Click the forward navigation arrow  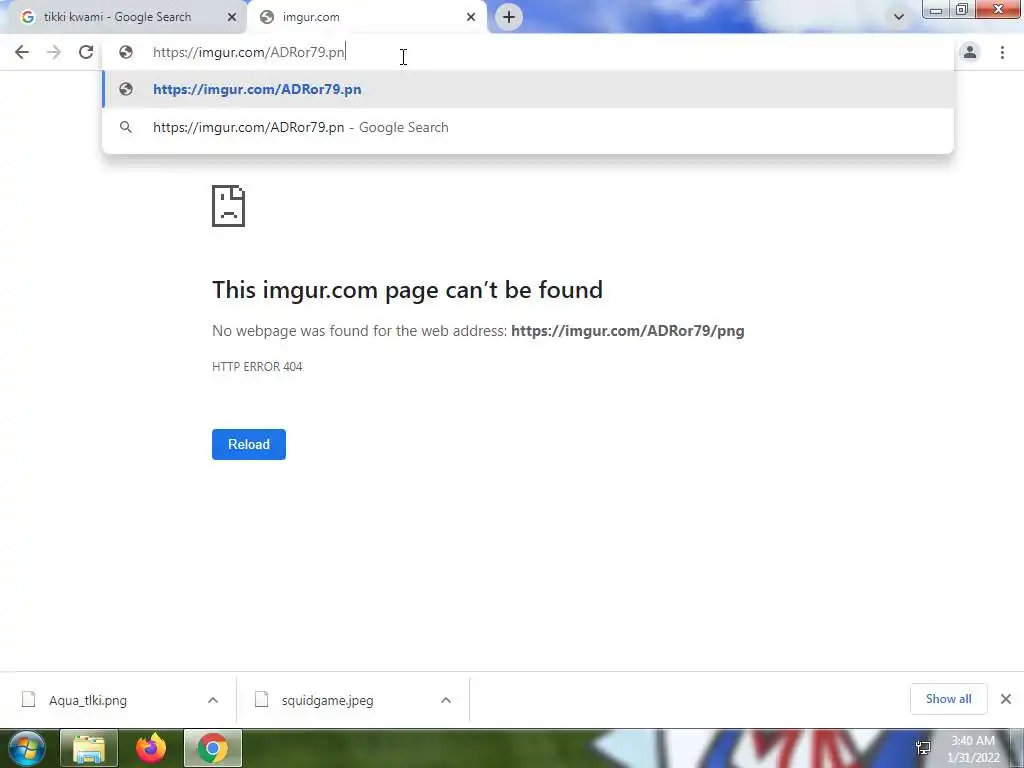(54, 52)
